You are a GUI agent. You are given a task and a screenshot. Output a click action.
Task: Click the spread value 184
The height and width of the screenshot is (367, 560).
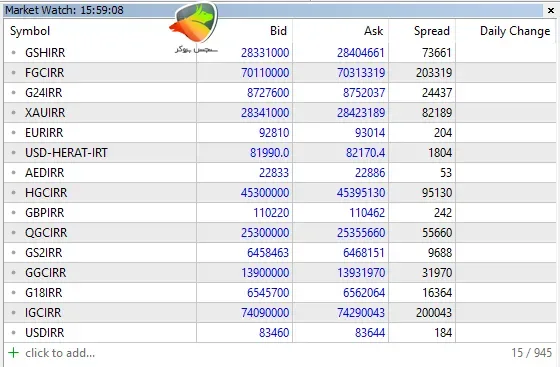[x=443, y=333]
